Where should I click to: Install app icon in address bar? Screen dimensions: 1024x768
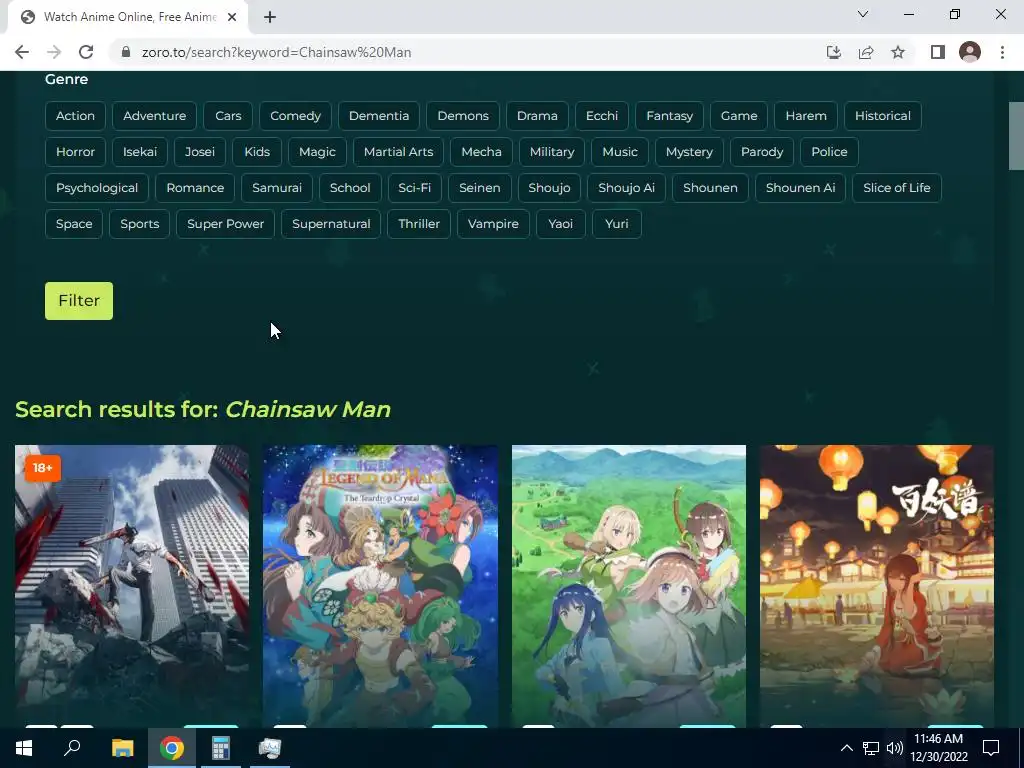tap(833, 52)
